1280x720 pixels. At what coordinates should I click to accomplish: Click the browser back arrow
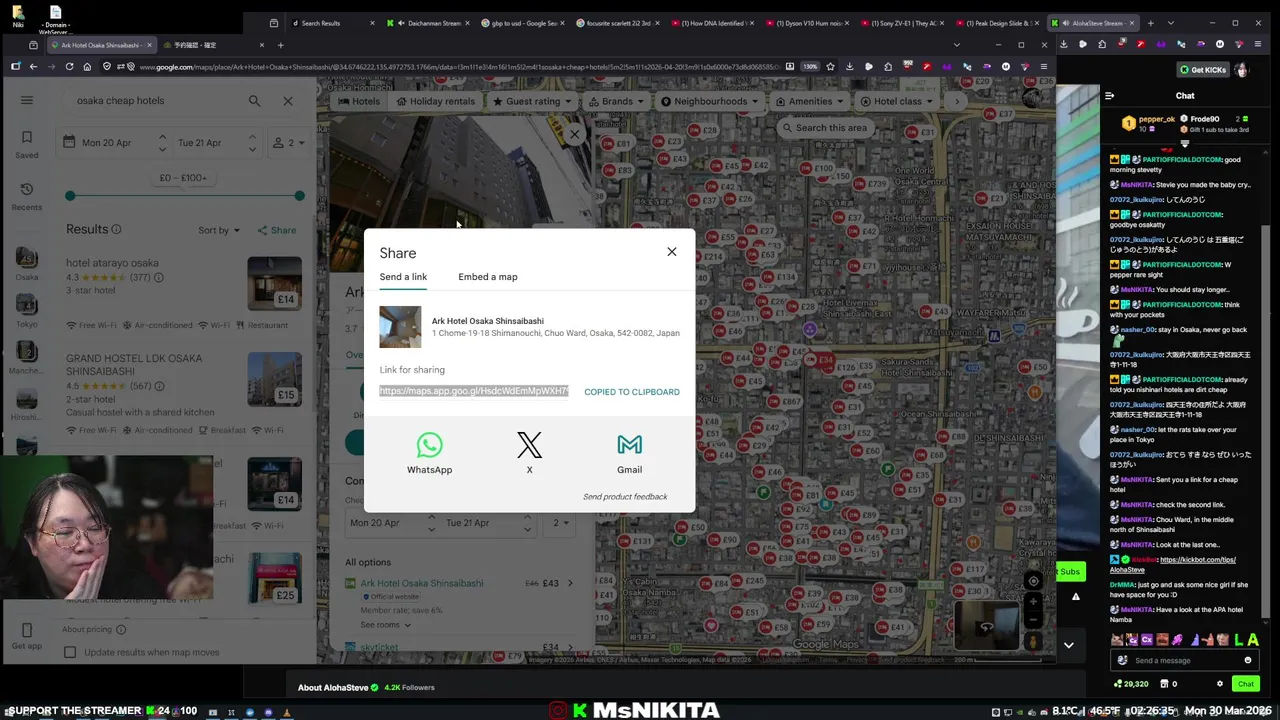click(x=33, y=67)
